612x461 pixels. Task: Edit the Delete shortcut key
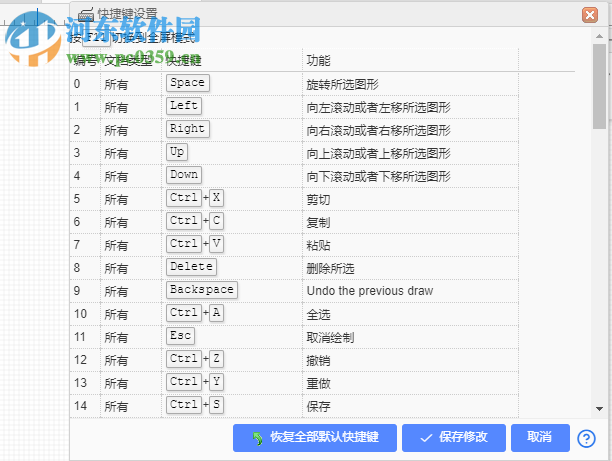(191, 267)
